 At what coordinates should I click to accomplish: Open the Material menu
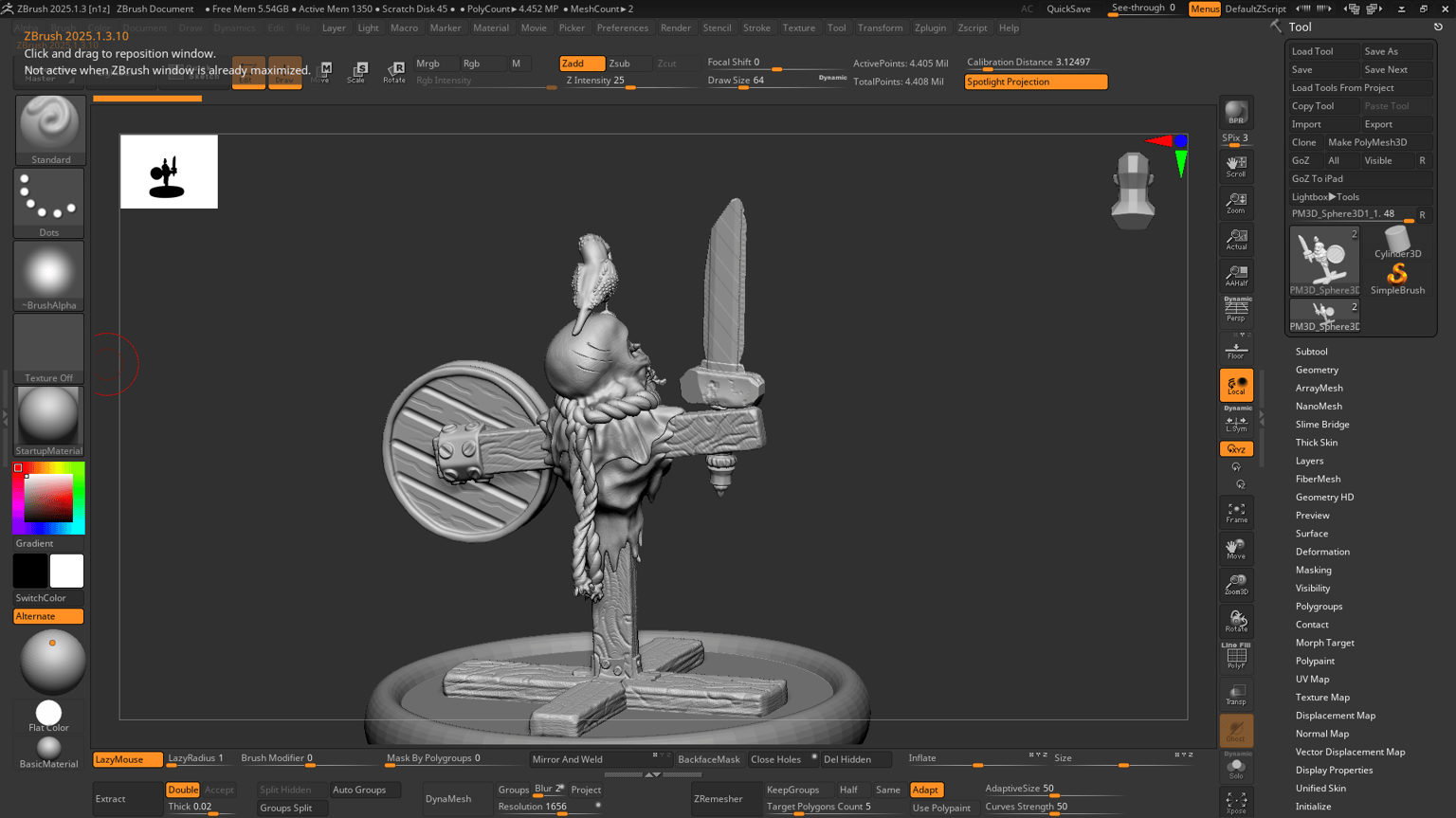491,27
